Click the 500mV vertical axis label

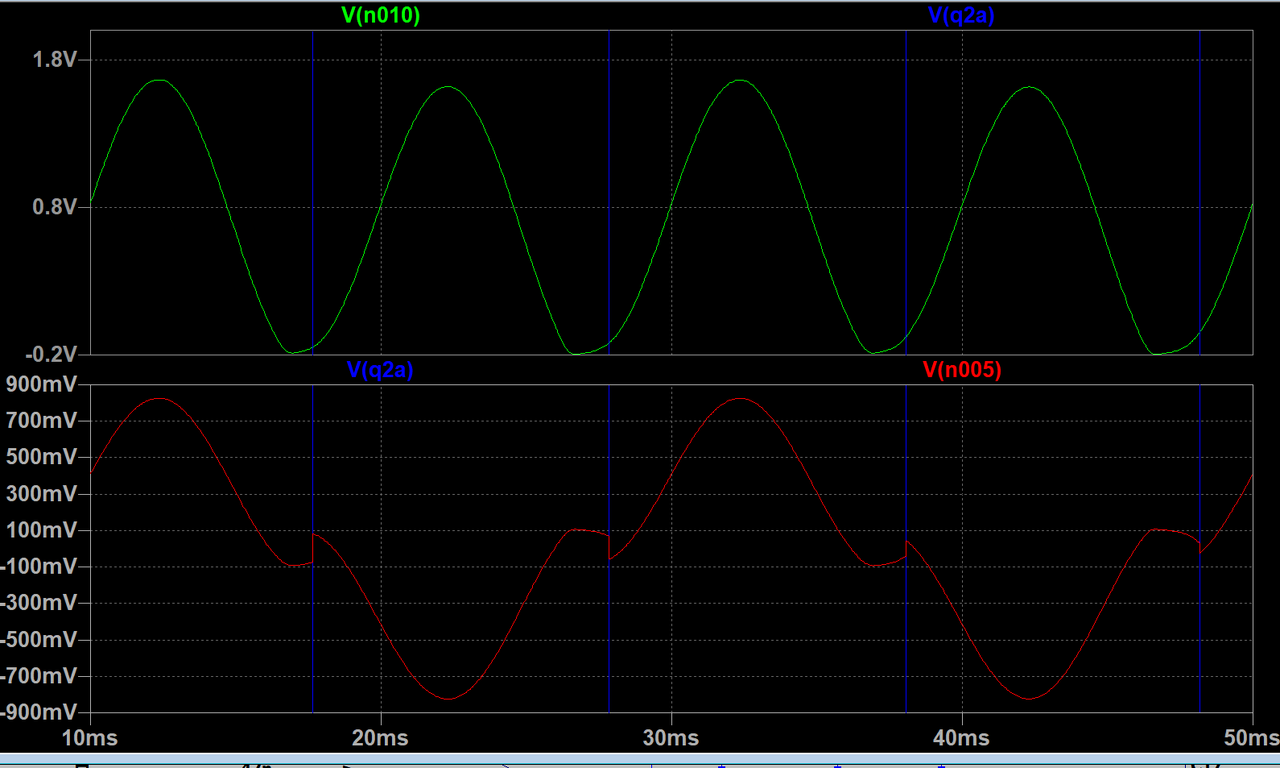click(x=43, y=457)
